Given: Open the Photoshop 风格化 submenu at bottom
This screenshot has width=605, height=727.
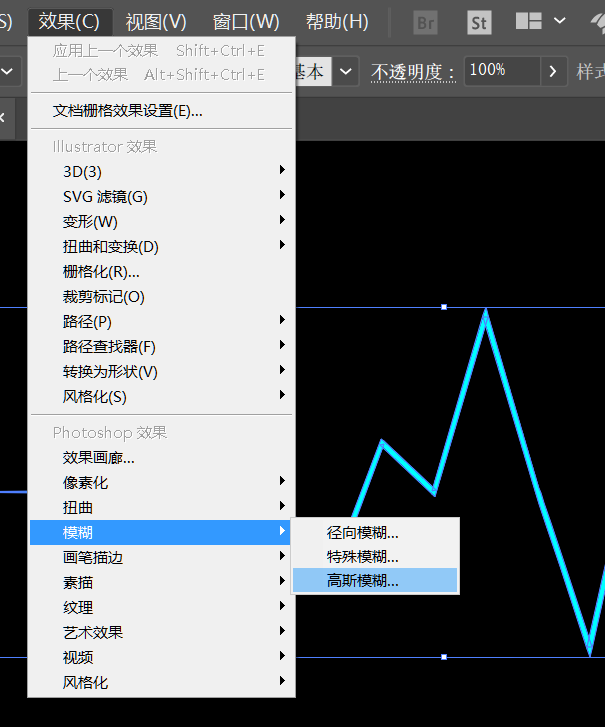Looking at the screenshot, I should point(161,682).
